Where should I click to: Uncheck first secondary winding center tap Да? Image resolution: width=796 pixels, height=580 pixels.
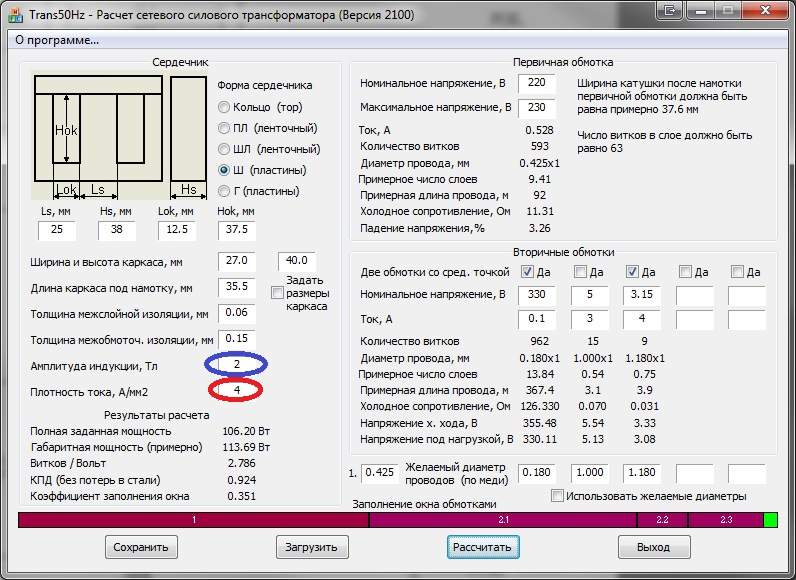click(528, 272)
